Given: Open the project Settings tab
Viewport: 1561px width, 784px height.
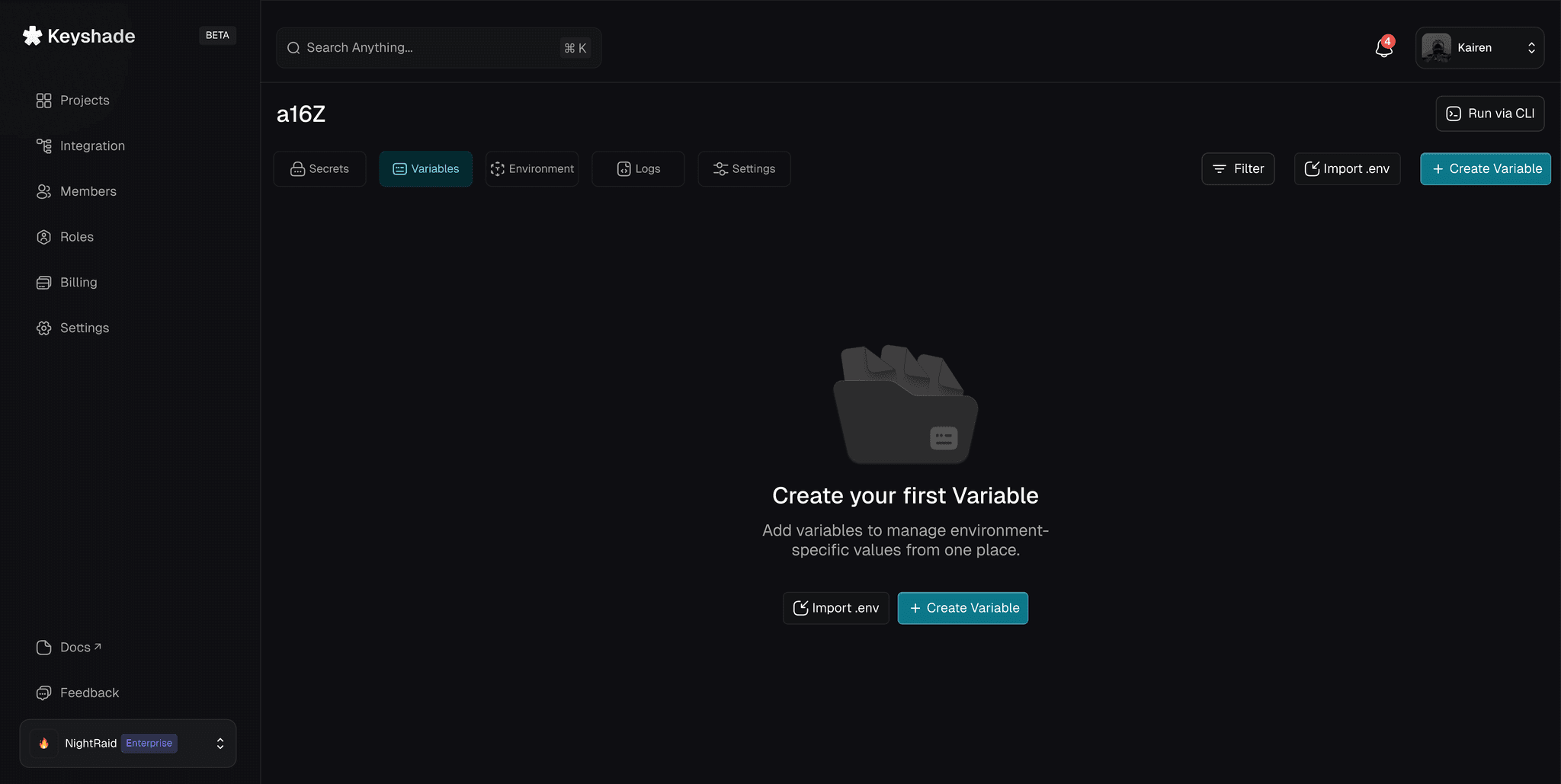Looking at the screenshot, I should pyautogui.click(x=744, y=168).
